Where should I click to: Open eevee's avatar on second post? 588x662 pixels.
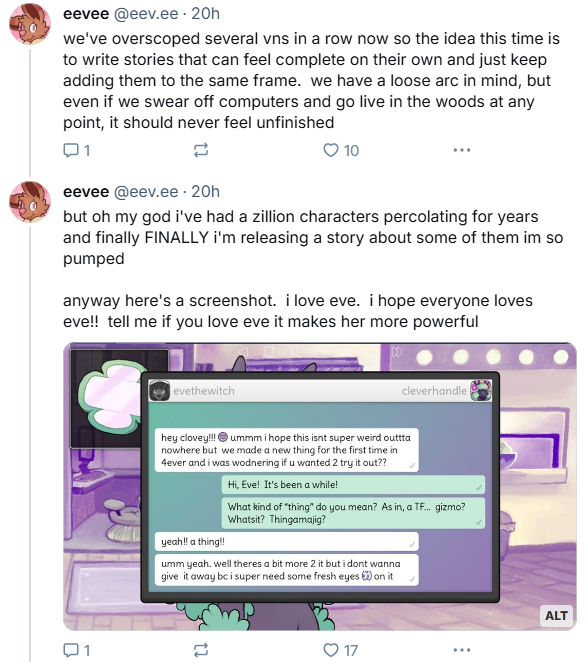30,202
